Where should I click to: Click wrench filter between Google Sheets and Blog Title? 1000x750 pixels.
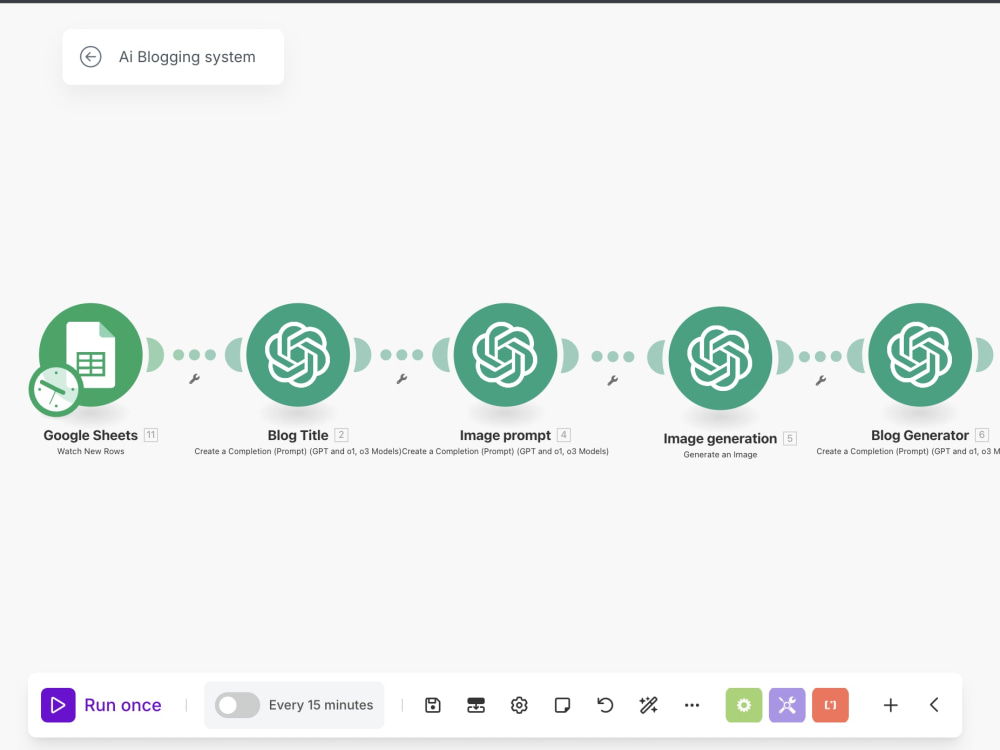(195, 379)
